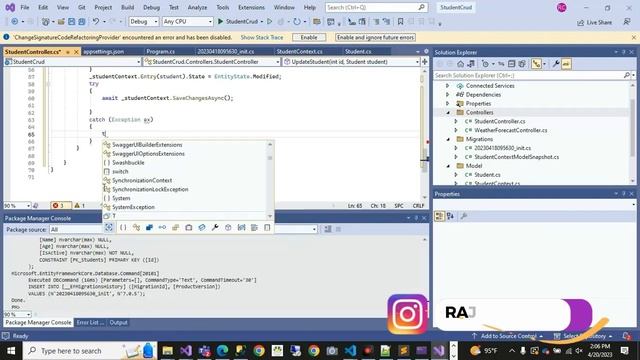Viewport: 640px width, 360px height.
Task: Open the Extensions menu
Action: [251, 7]
